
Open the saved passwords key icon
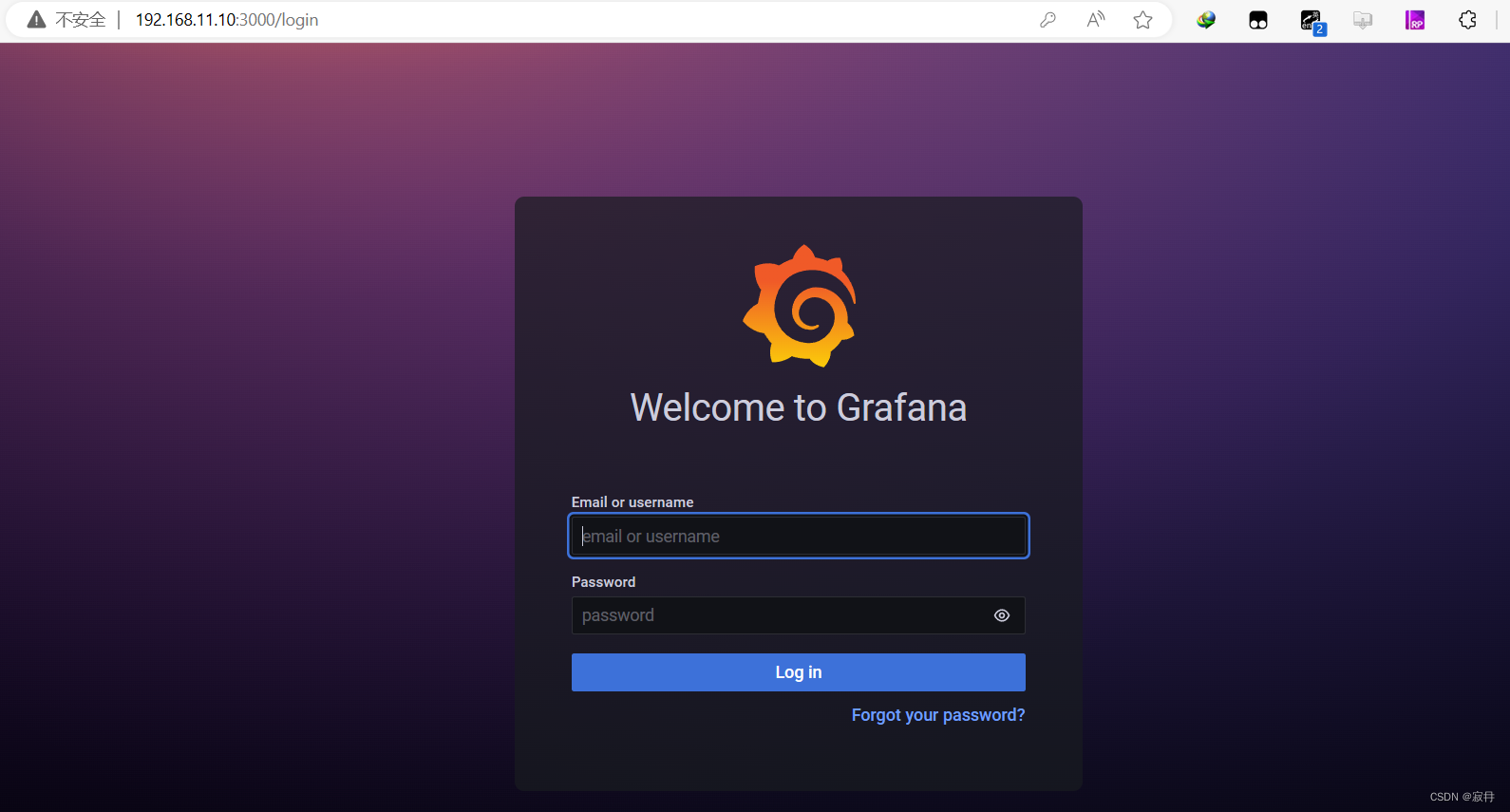tap(1048, 20)
